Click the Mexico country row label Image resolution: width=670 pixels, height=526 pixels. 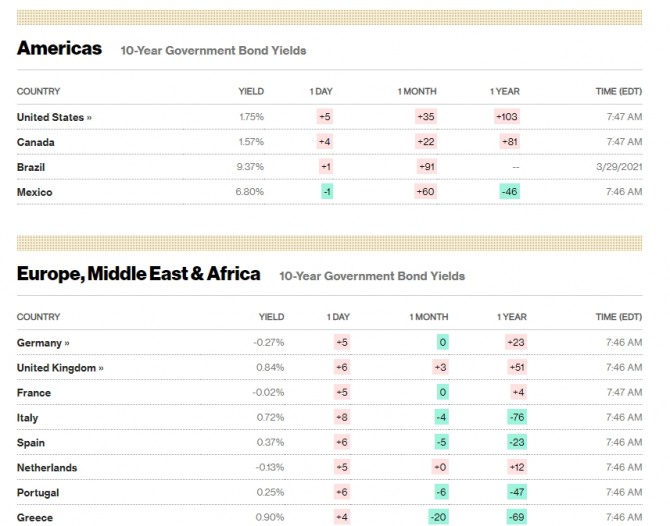click(x=35, y=192)
